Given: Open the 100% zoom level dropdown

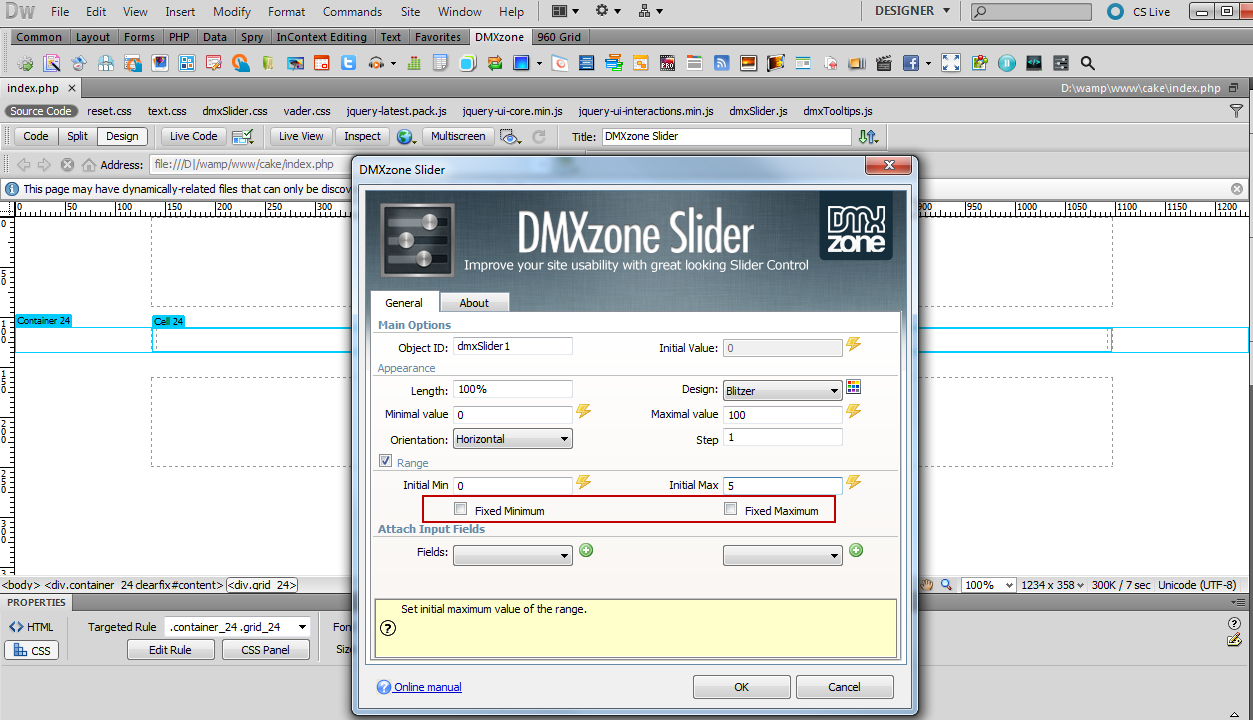Looking at the screenshot, I should tap(989, 585).
